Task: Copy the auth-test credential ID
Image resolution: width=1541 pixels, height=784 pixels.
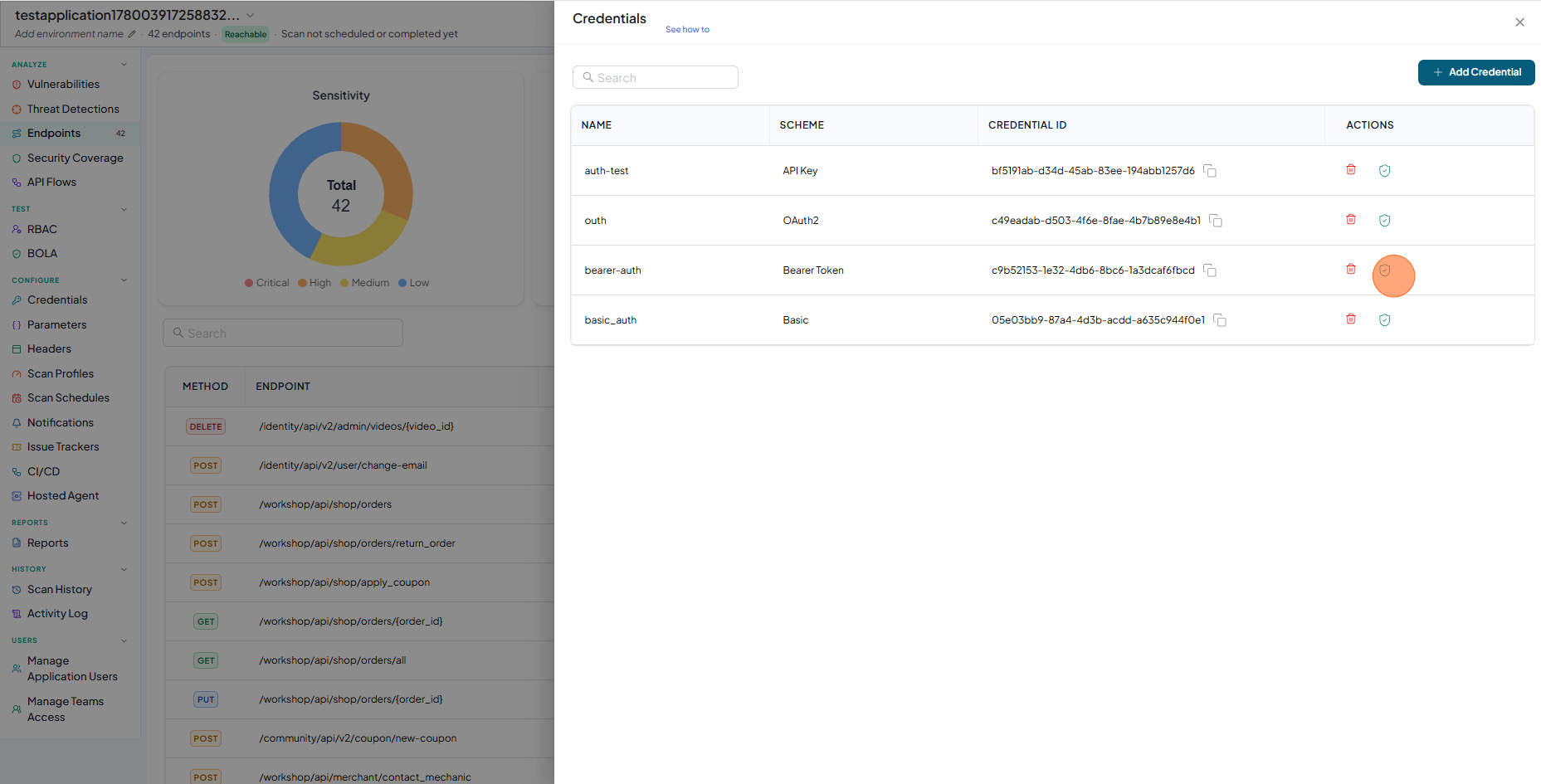Action: (x=1210, y=171)
